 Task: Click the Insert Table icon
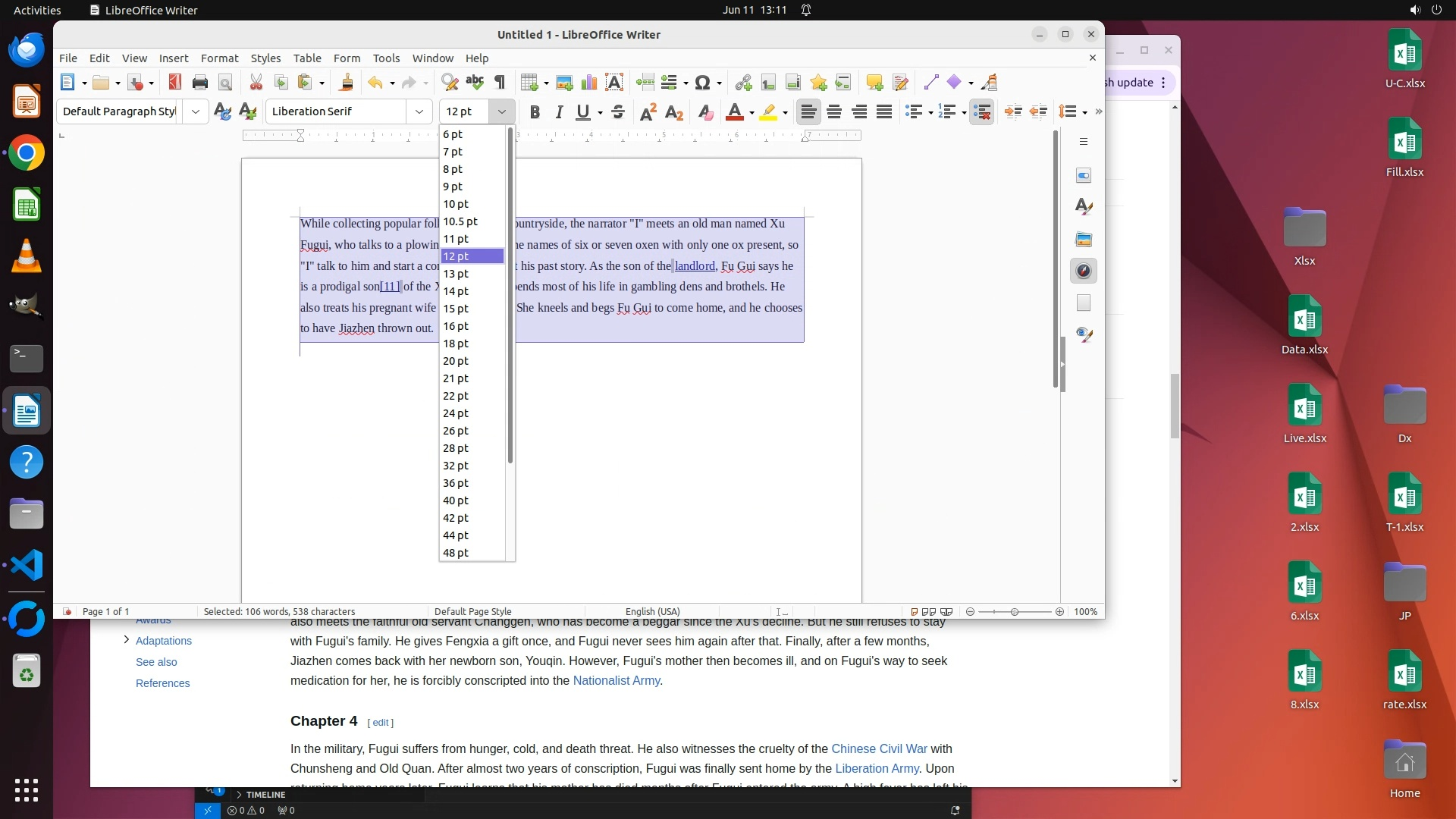529,83
